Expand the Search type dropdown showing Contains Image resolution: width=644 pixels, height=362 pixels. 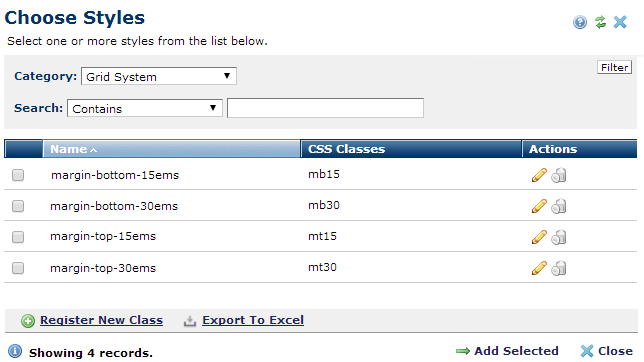[145, 108]
